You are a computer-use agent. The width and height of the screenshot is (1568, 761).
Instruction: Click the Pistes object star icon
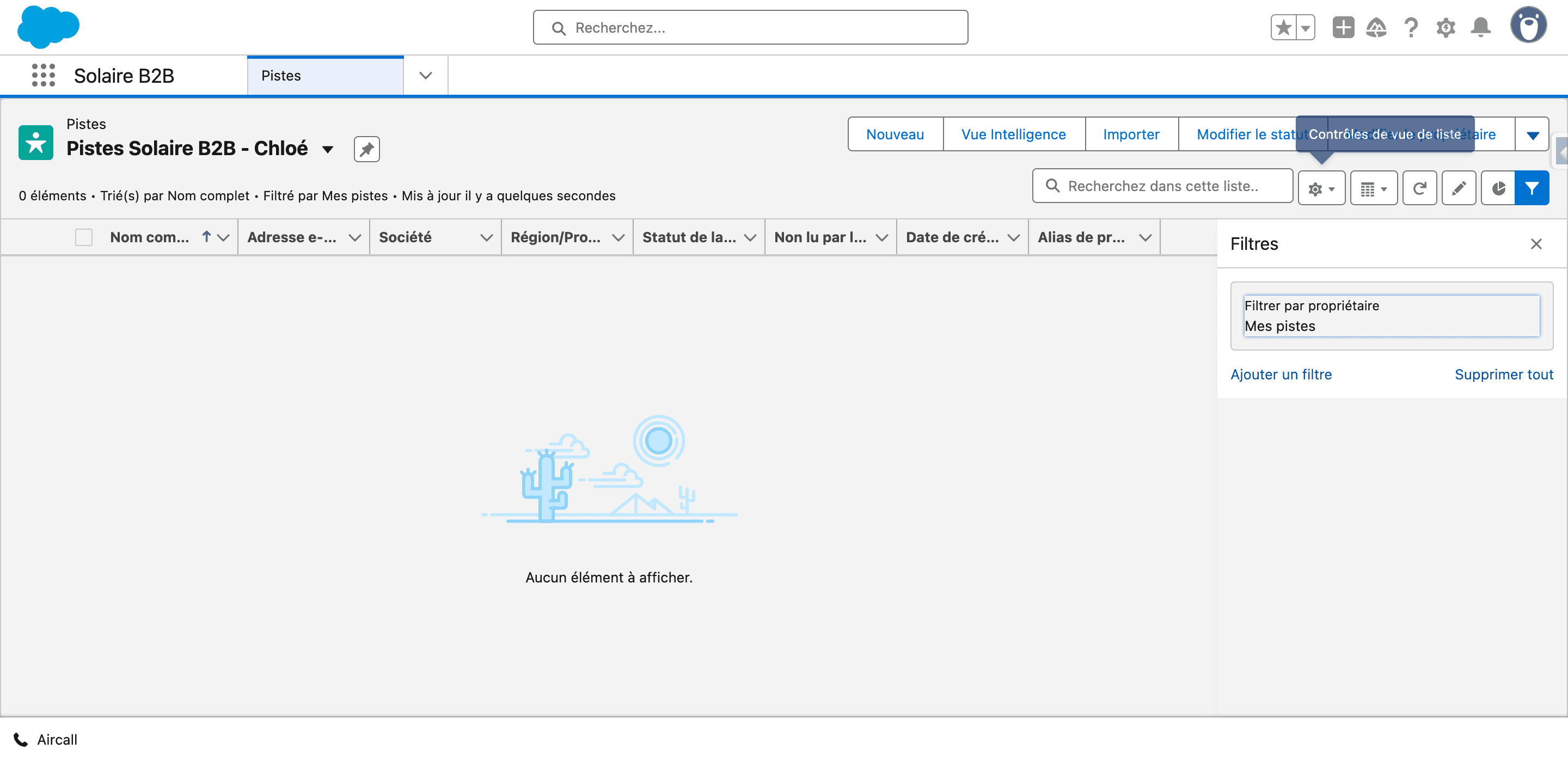(36, 143)
